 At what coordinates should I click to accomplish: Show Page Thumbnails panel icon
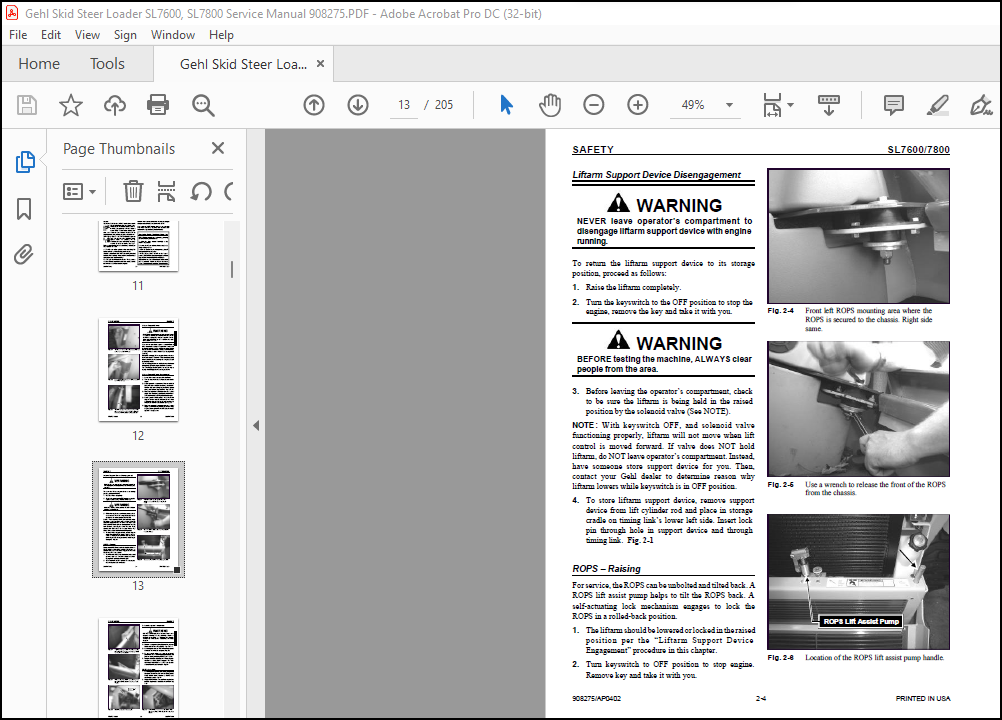click(x=24, y=162)
